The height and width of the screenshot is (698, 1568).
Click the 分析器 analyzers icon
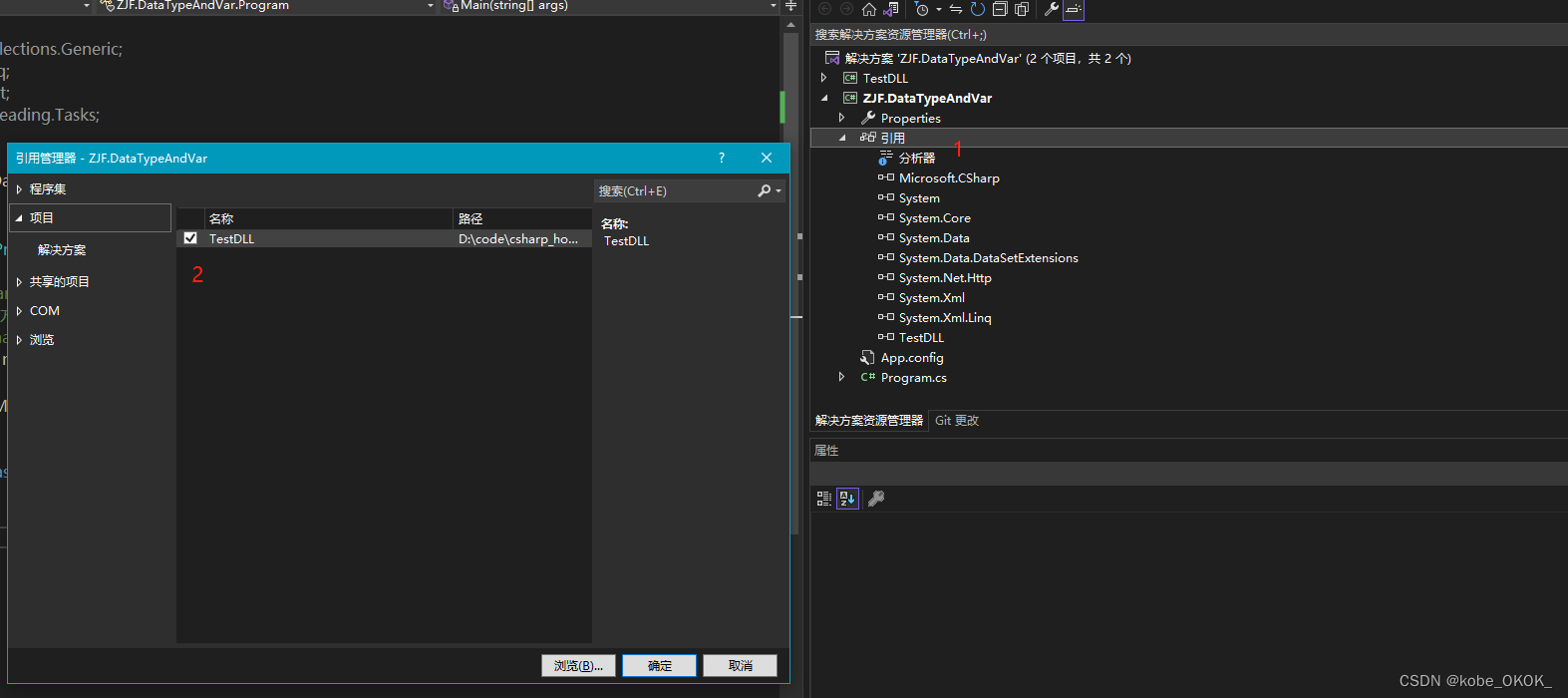coord(886,158)
